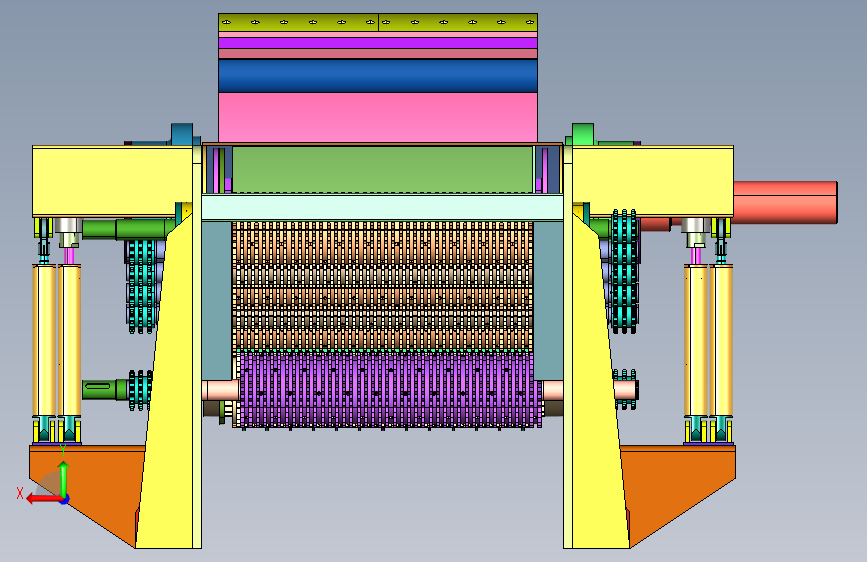867x562 pixels.
Task: Select the outermost right yellow cylinder column
Action: pos(722,340)
